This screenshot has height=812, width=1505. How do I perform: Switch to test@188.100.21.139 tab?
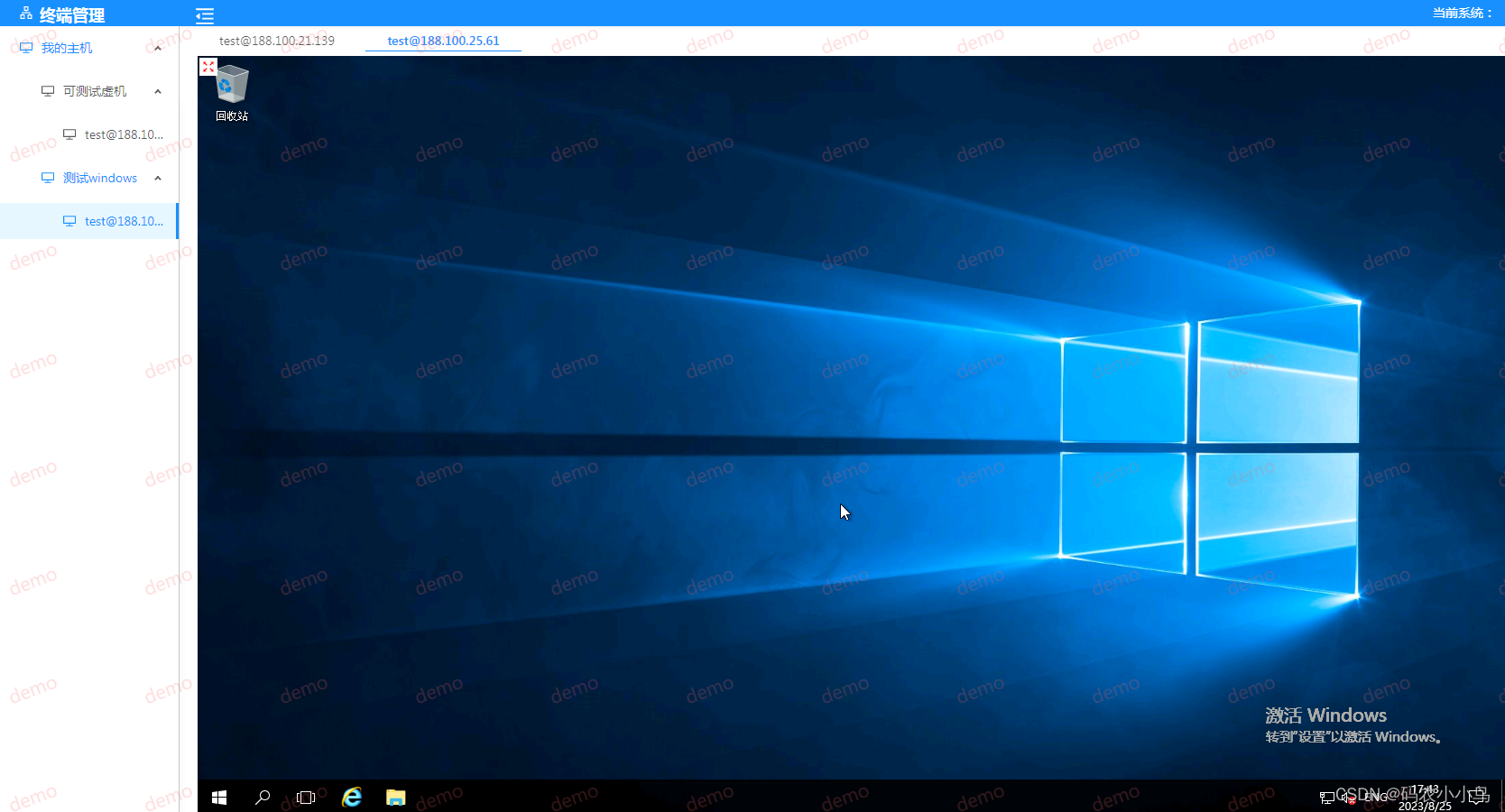277,41
